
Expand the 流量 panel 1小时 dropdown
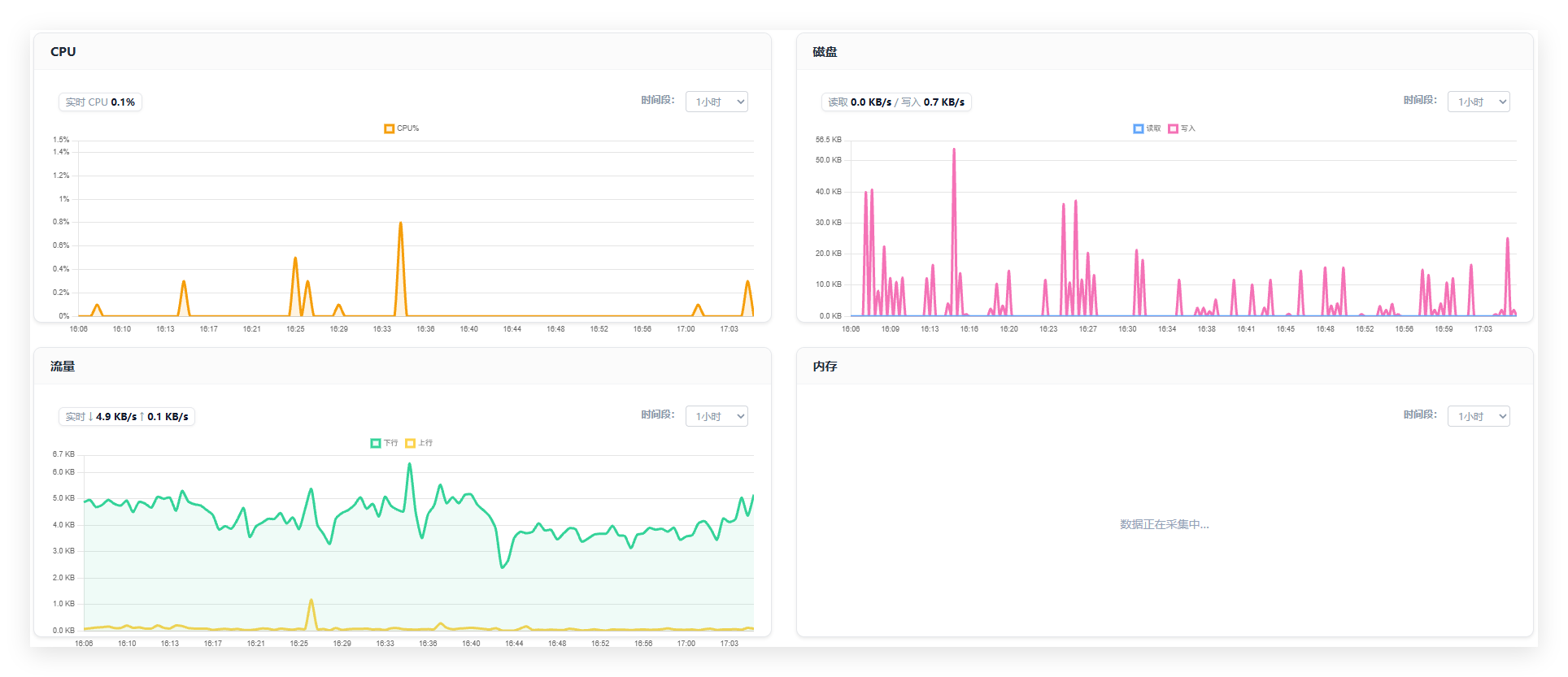716,416
